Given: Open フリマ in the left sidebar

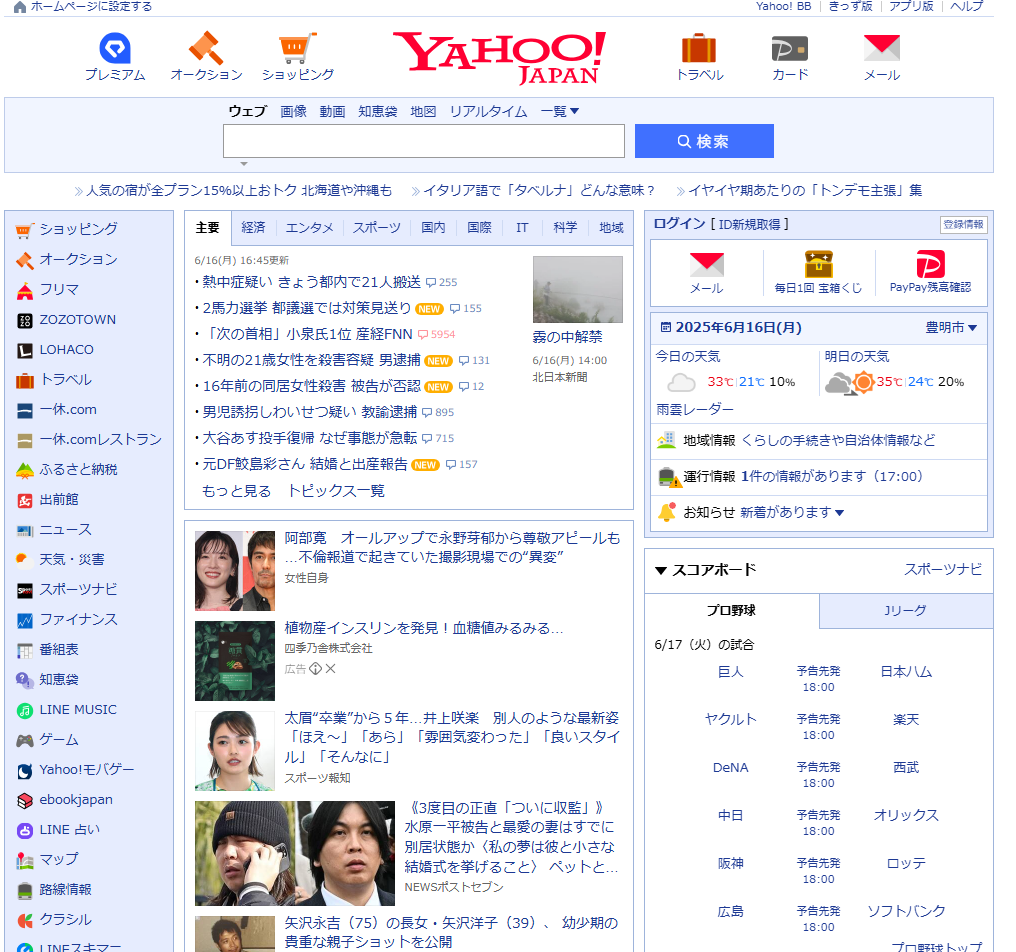Looking at the screenshot, I should tap(59, 289).
